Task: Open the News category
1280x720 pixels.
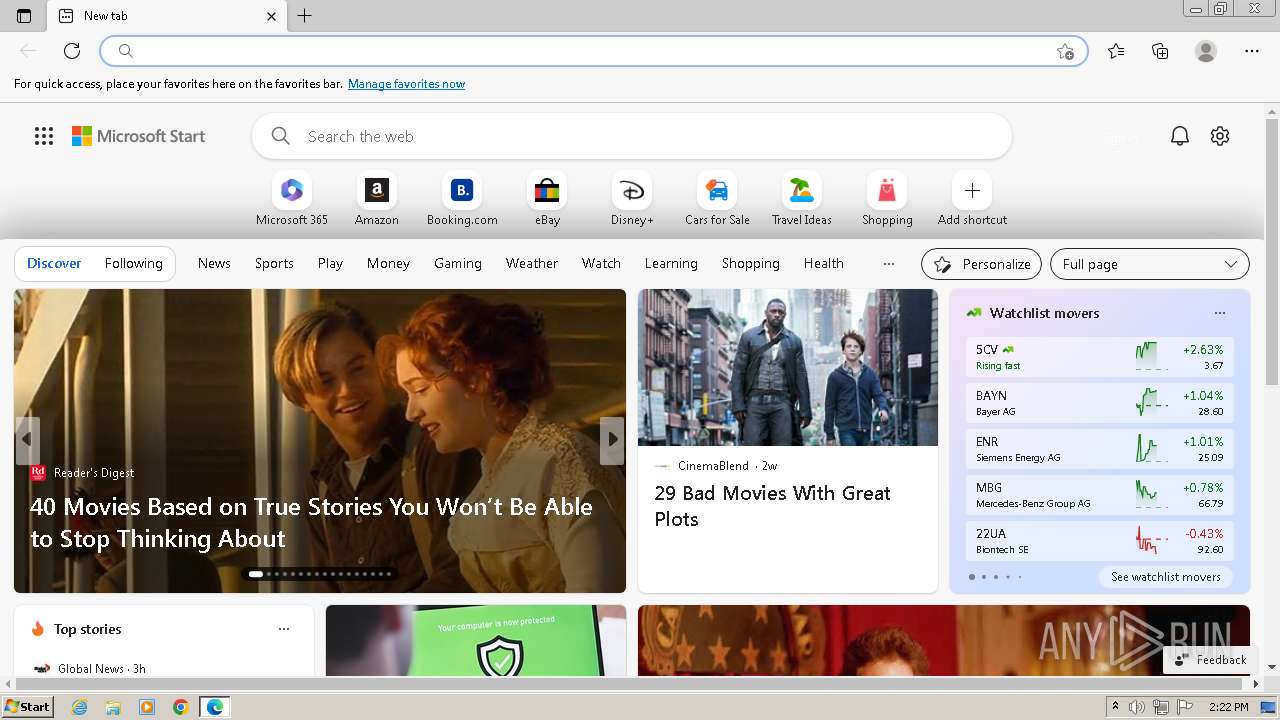Action: tap(214, 263)
